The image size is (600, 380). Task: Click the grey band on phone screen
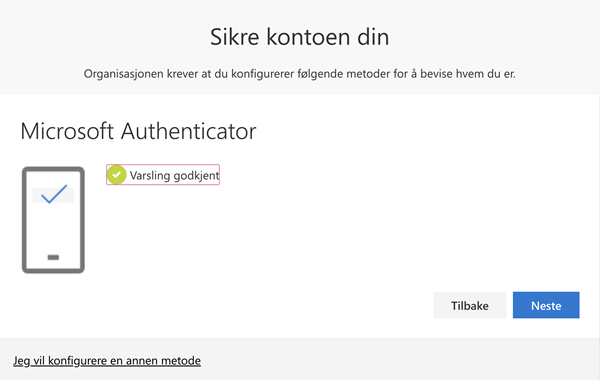click(x=53, y=195)
